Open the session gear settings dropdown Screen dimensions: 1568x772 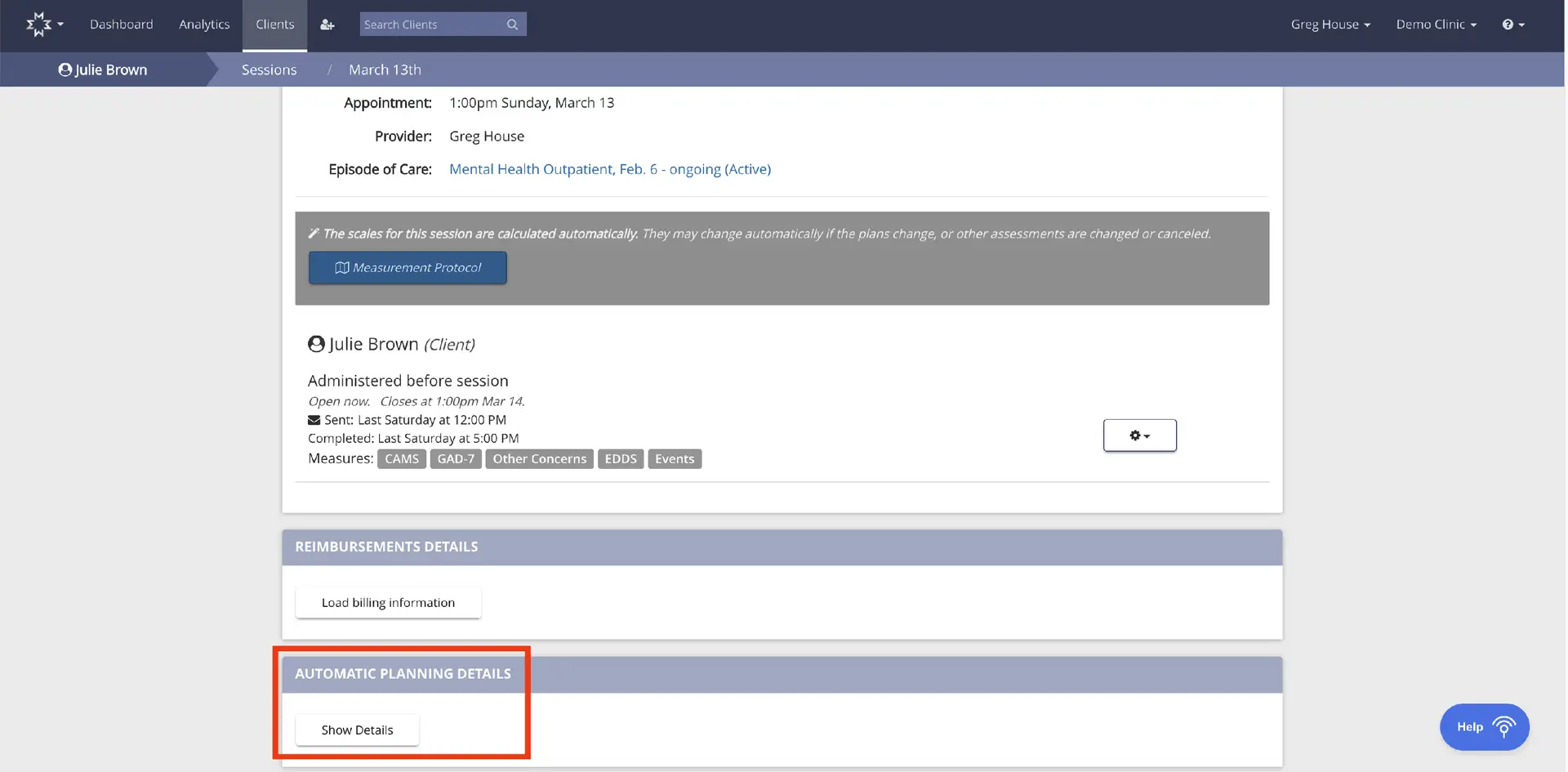coord(1139,435)
